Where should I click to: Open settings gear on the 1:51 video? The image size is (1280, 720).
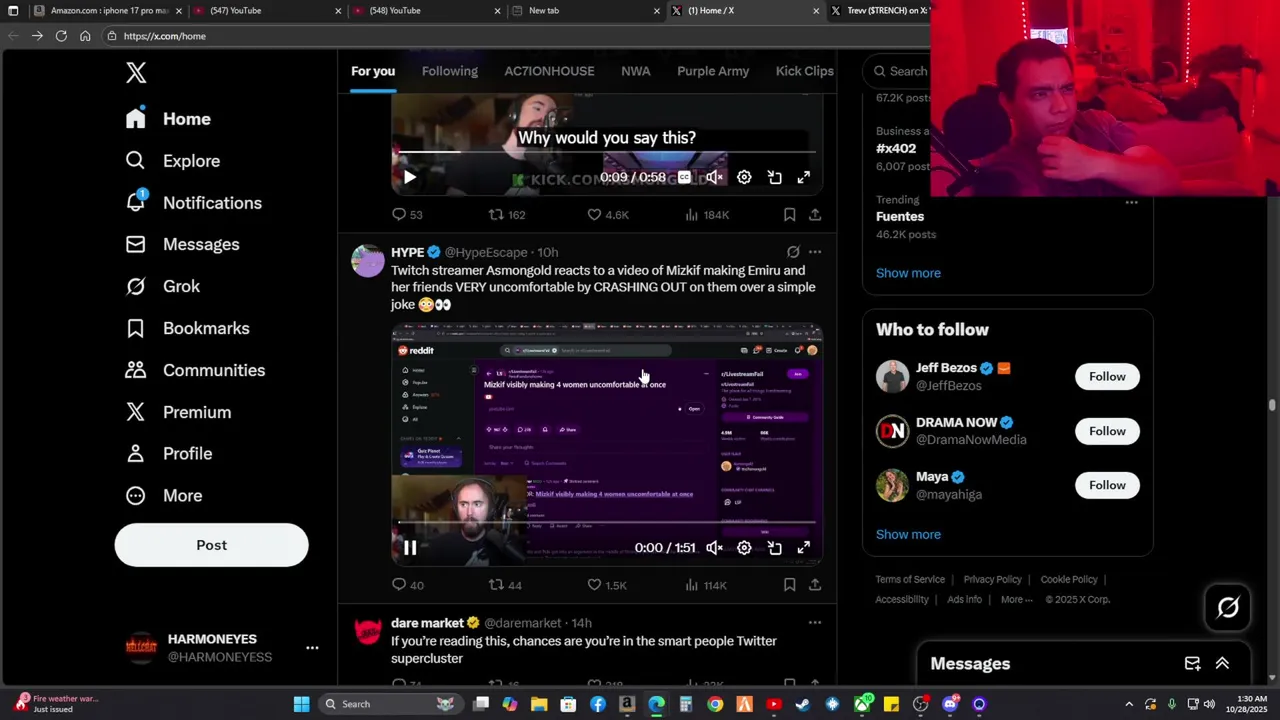(x=744, y=548)
